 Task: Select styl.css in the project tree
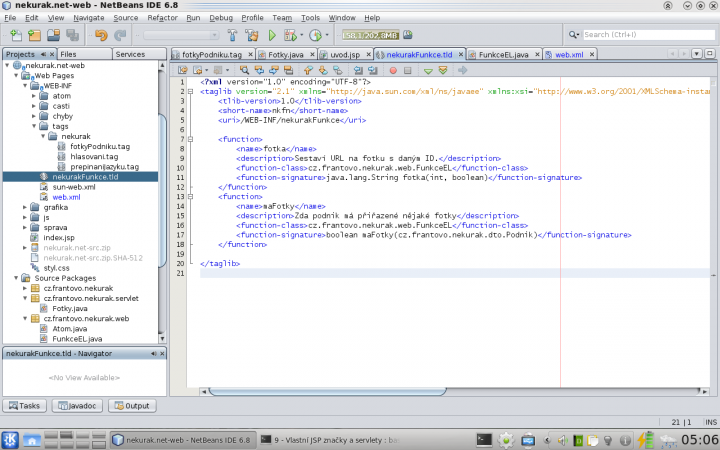pyautogui.click(x=56, y=268)
